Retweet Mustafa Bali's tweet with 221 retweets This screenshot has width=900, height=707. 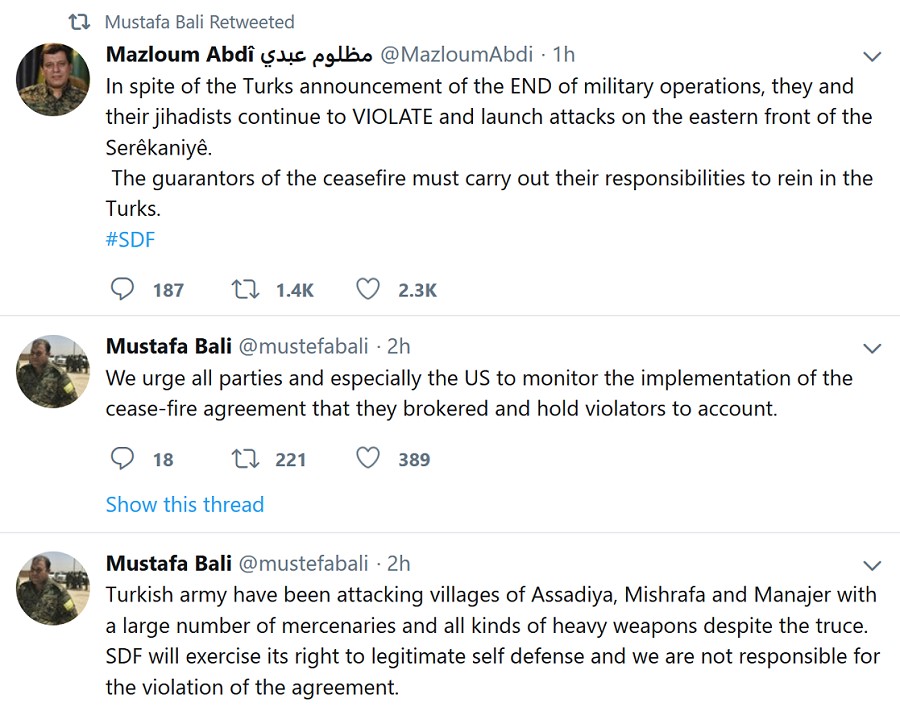[245, 459]
